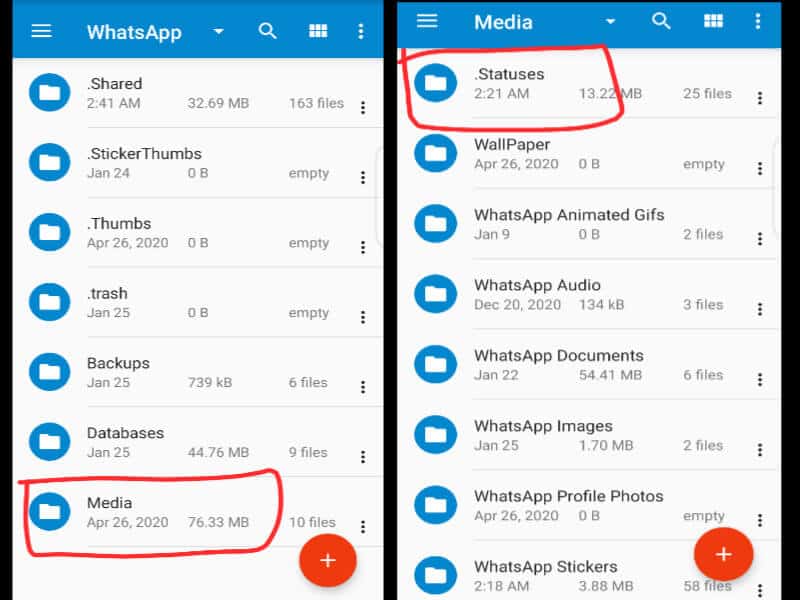
Task: Show options for .trash folder
Action: point(363,317)
